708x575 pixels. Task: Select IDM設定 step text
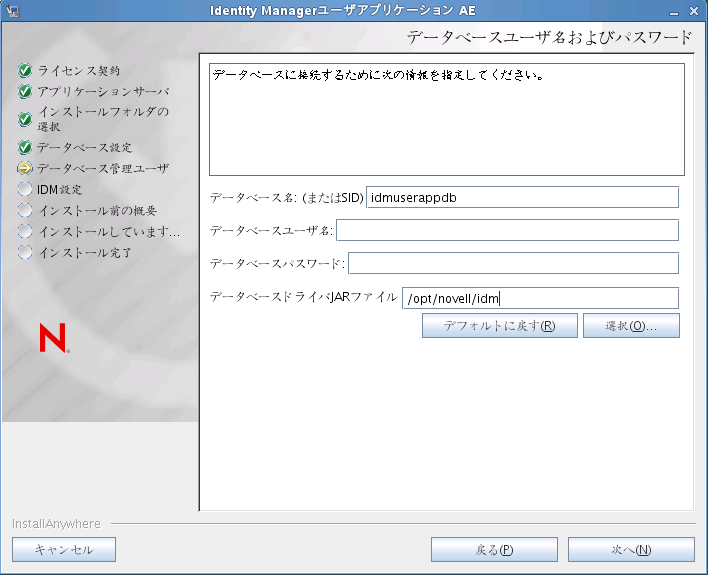(x=60, y=189)
